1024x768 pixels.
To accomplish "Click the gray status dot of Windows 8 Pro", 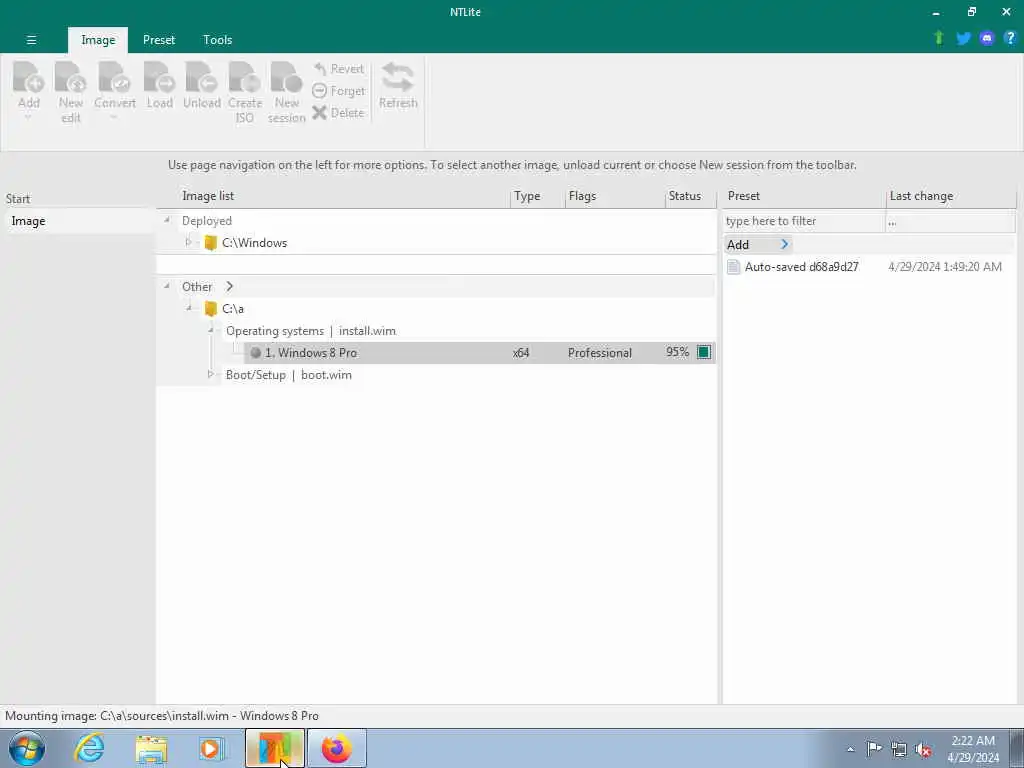I will pyautogui.click(x=255, y=353).
